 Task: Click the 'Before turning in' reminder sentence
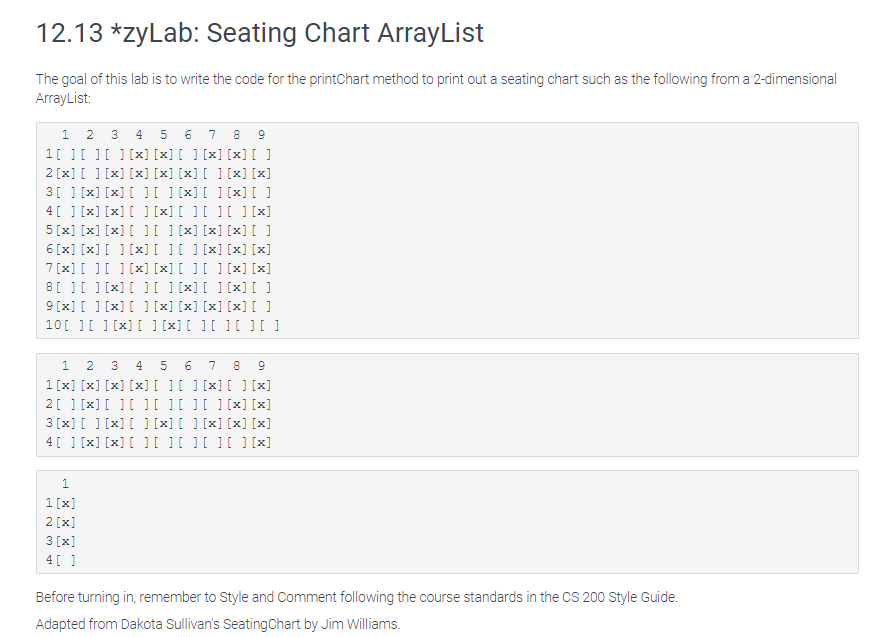point(356,597)
